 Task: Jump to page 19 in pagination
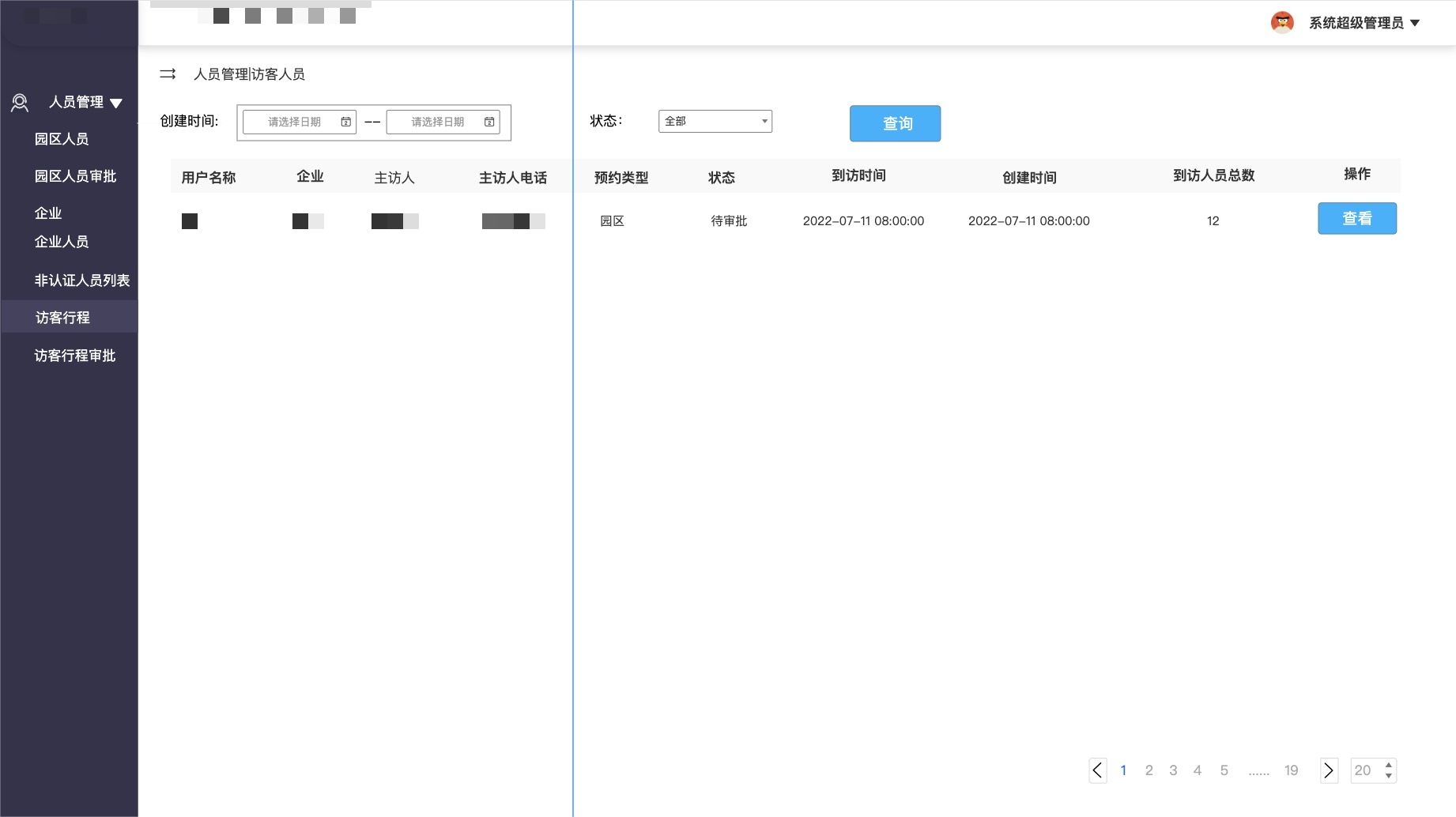click(x=1292, y=770)
